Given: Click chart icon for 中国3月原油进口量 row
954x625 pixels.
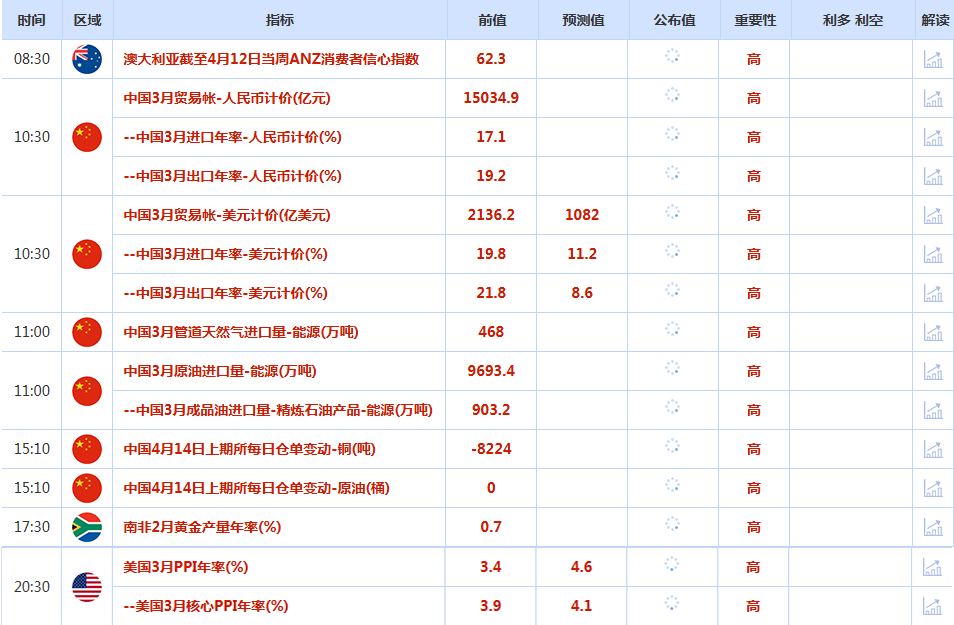Looking at the screenshot, I should click(x=933, y=371).
